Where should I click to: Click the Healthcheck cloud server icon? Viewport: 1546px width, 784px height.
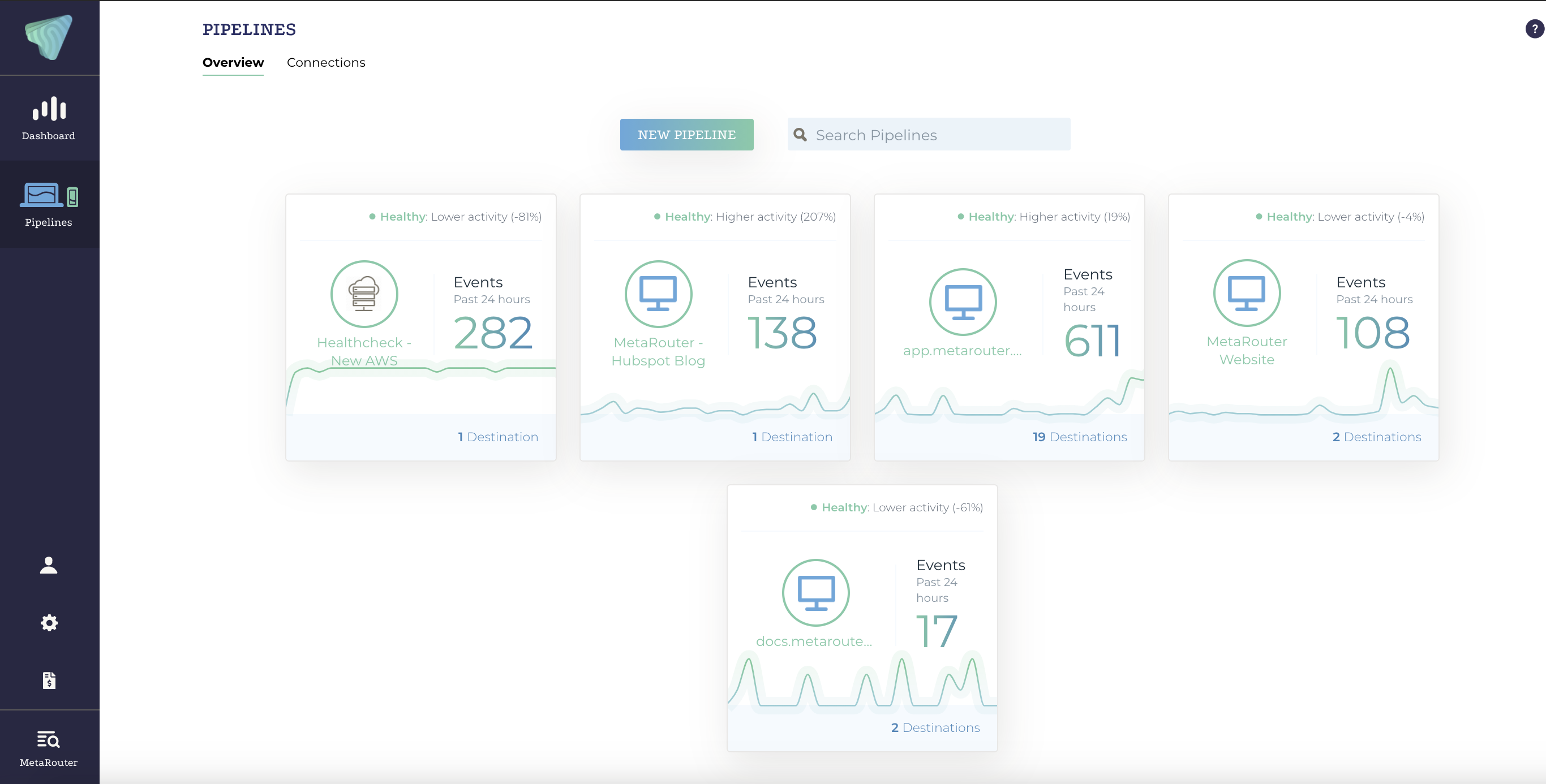coord(364,294)
